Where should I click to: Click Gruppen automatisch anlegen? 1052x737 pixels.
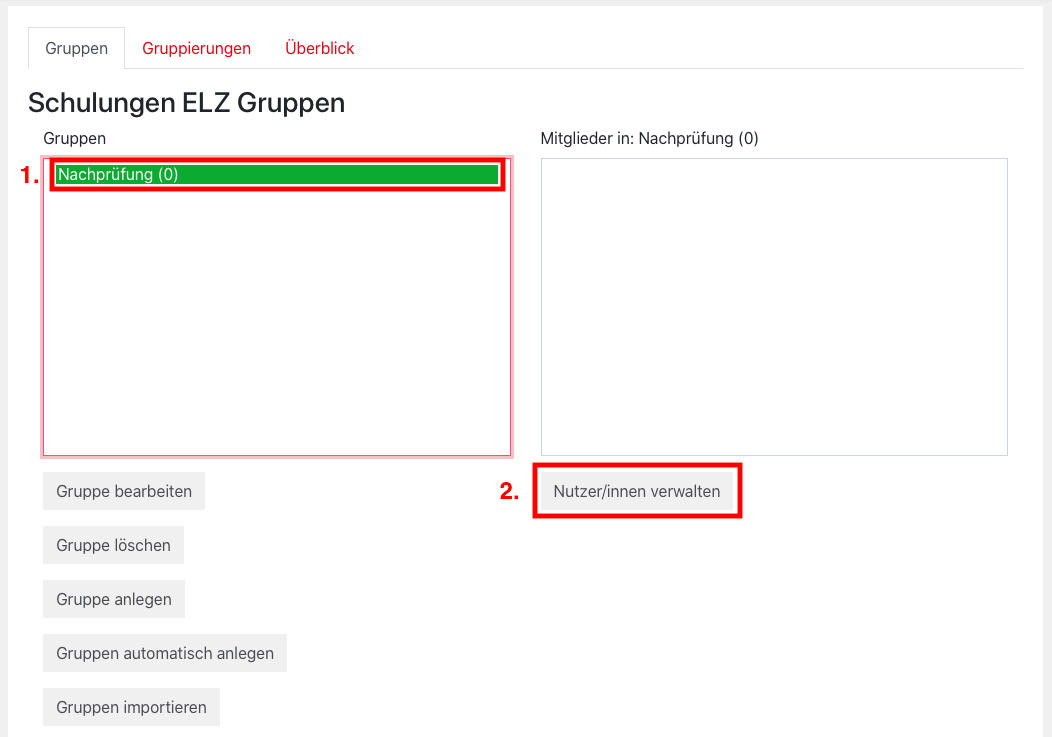click(165, 653)
